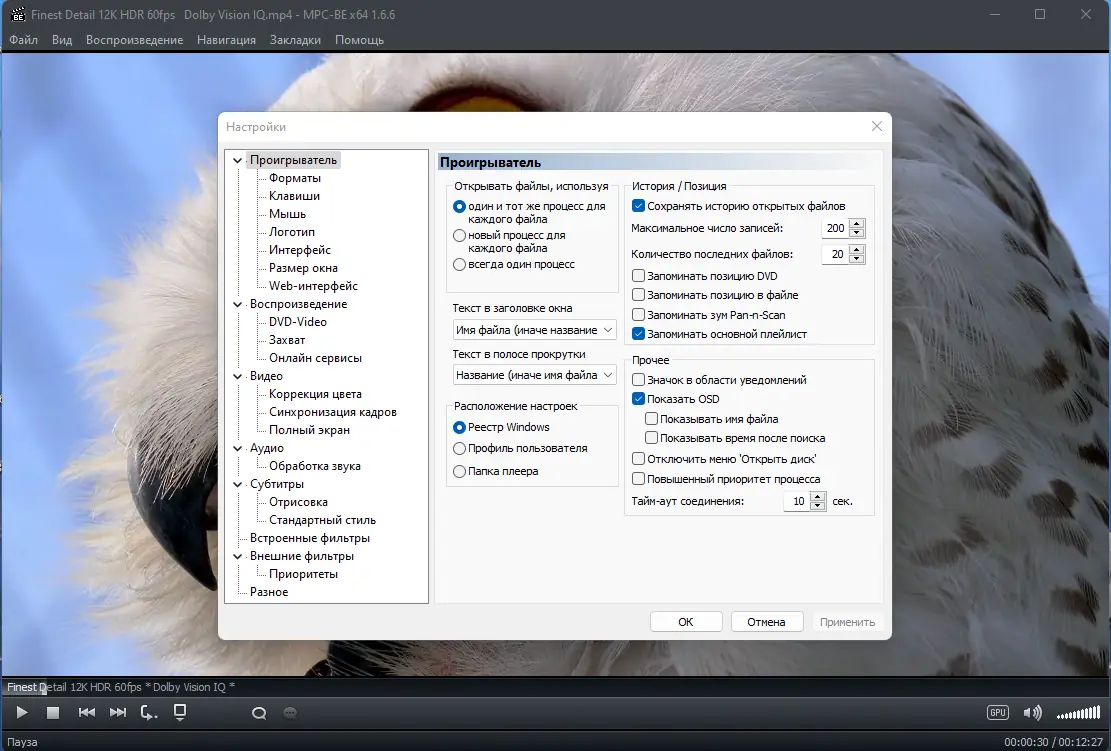
Task: Select 'Клавиши' in settings tree
Action: click(x=294, y=196)
